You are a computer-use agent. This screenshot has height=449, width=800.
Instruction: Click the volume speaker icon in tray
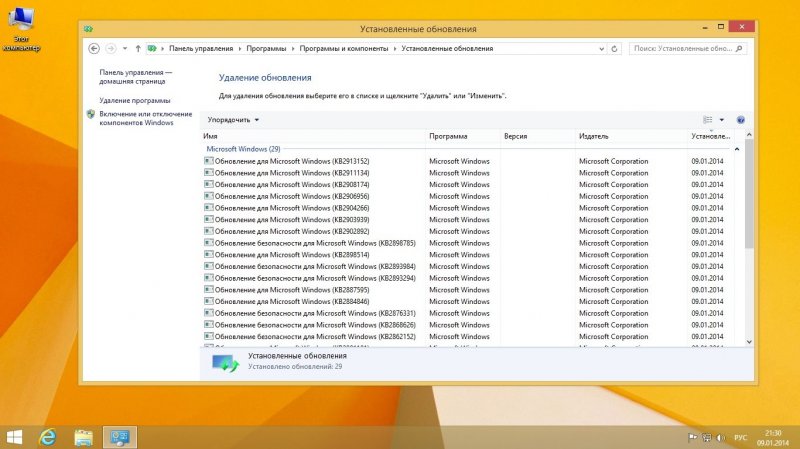coord(720,437)
